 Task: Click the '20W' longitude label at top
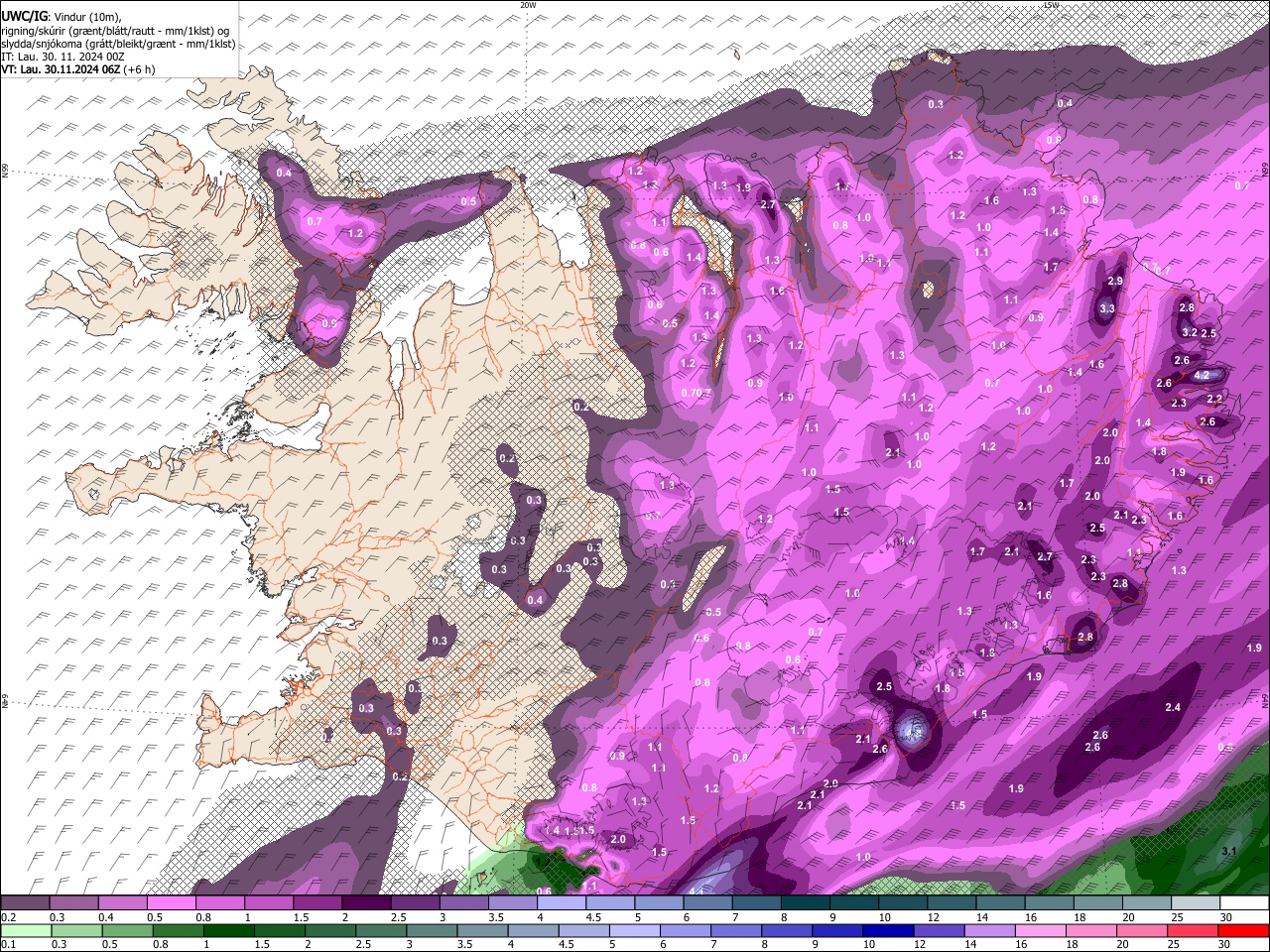(x=528, y=5)
